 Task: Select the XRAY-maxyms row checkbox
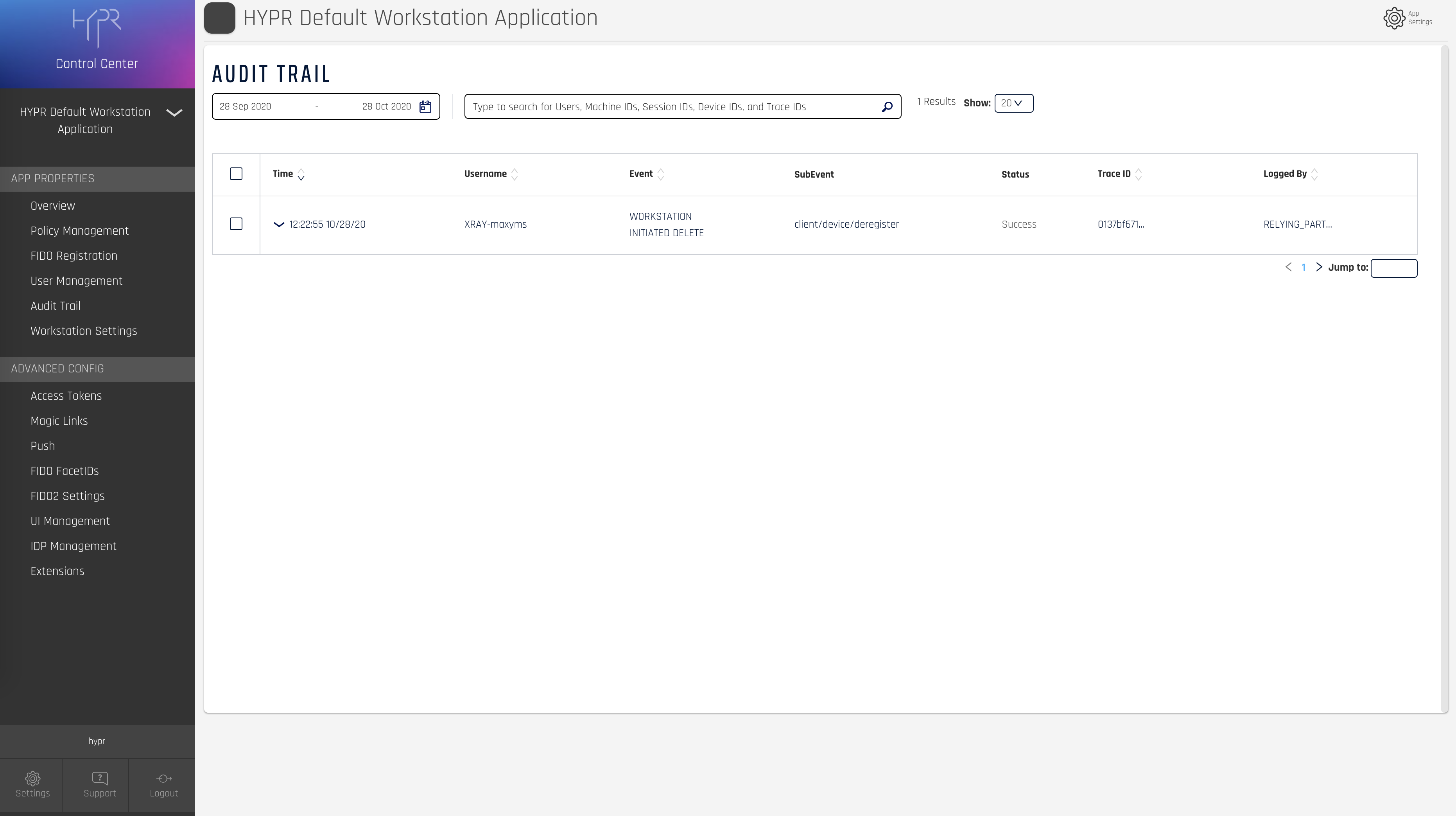coord(236,224)
